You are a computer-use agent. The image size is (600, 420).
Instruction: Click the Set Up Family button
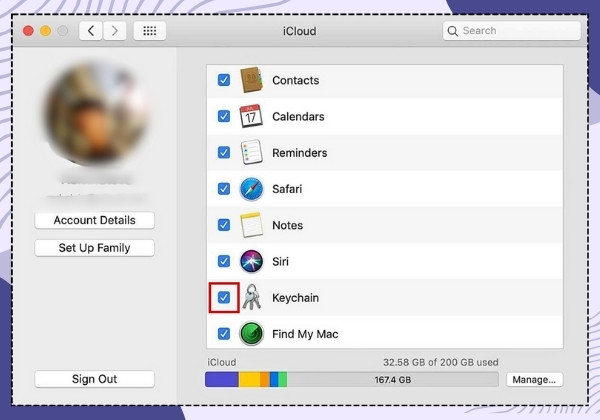tap(95, 248)
